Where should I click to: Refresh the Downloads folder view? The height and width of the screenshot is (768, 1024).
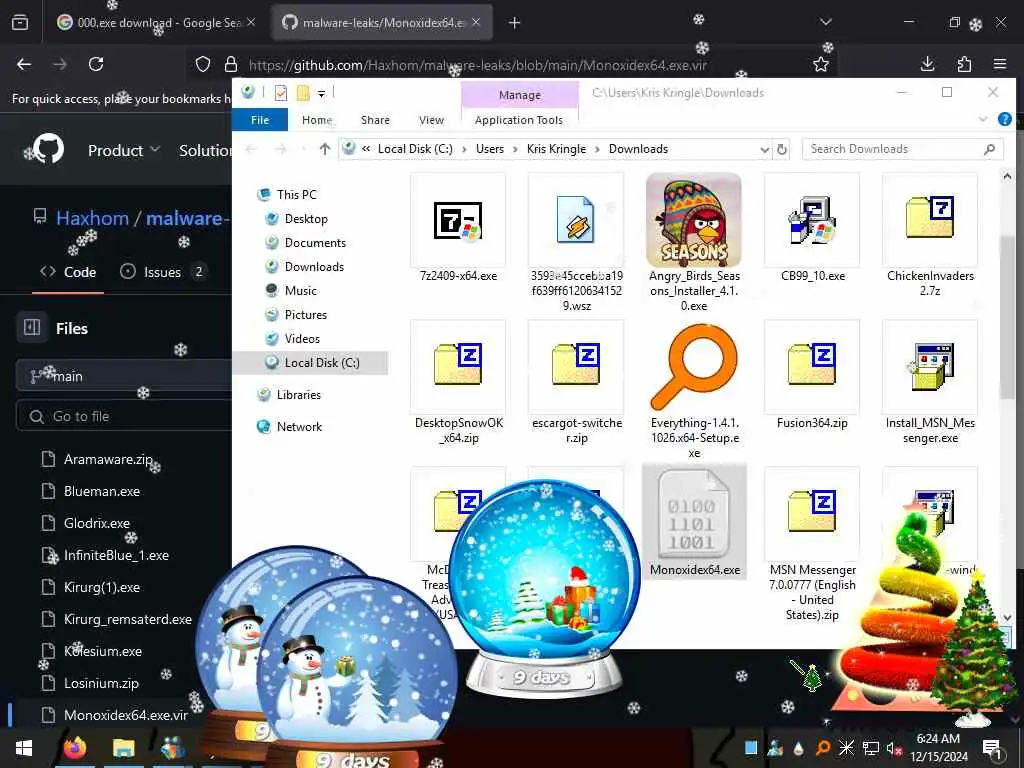(782, 150)
